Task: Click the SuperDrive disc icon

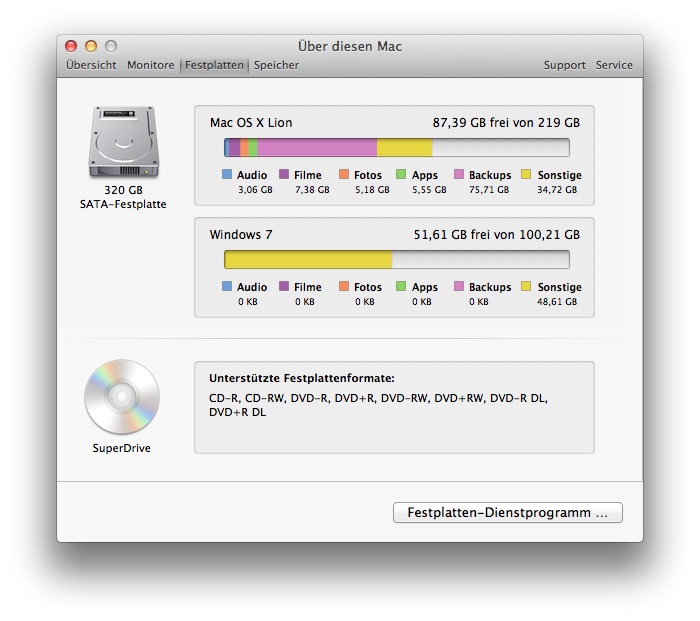Action: pos(122,396)
